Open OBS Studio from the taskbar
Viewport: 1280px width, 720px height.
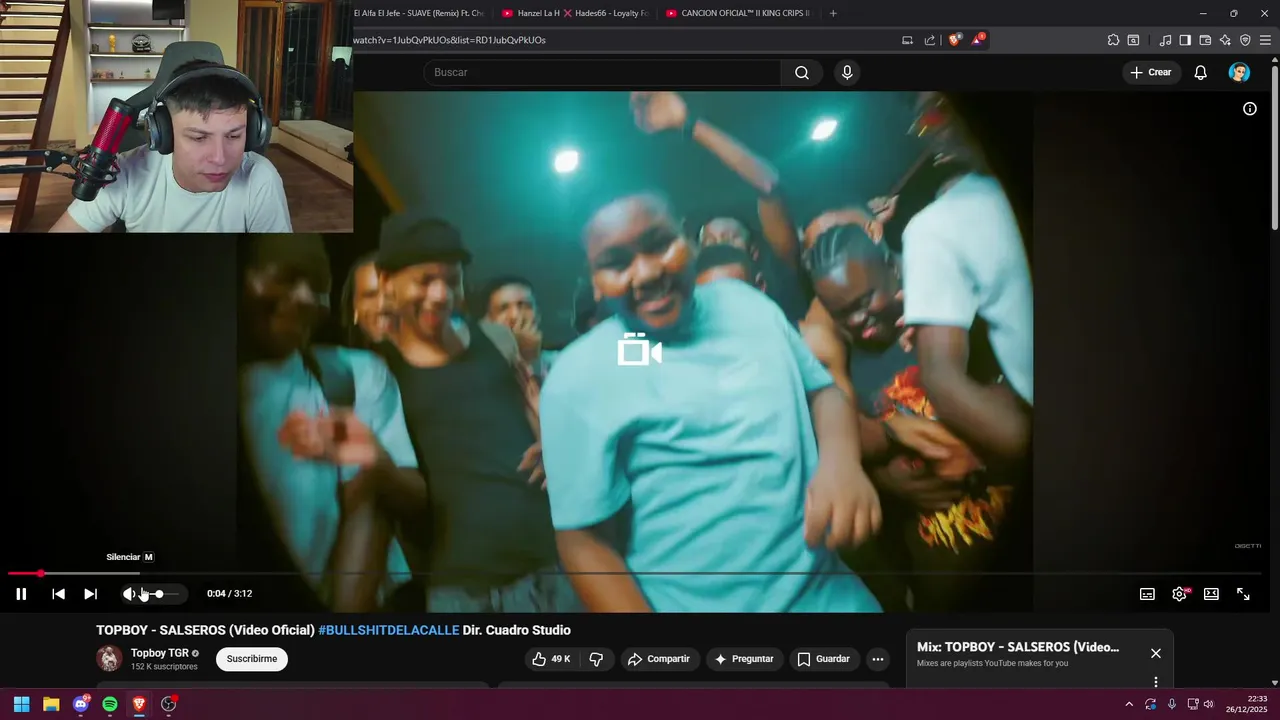(169, 704)
